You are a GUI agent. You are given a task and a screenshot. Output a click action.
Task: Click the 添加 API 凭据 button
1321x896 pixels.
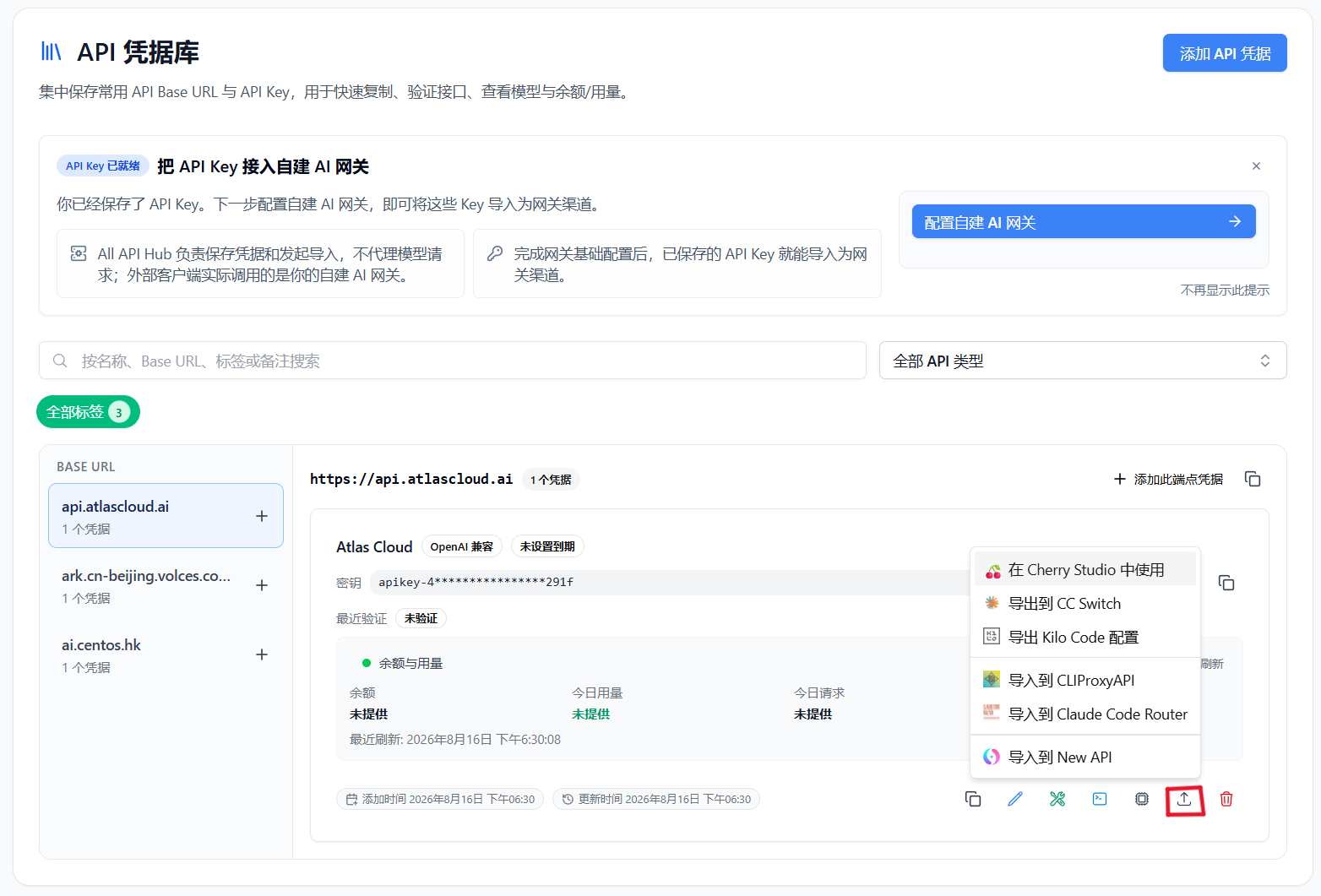click(1225, 53)
